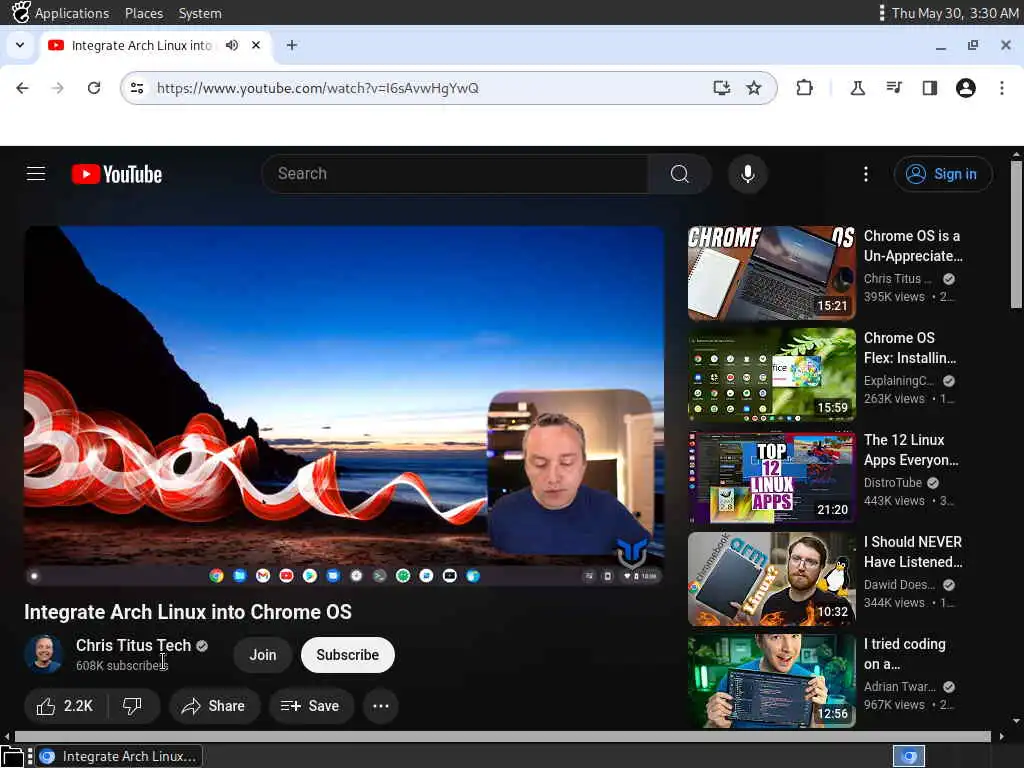Open the YouTube guide hamburger menu
The image size is (1024, 768).
[x=36, y=174]
